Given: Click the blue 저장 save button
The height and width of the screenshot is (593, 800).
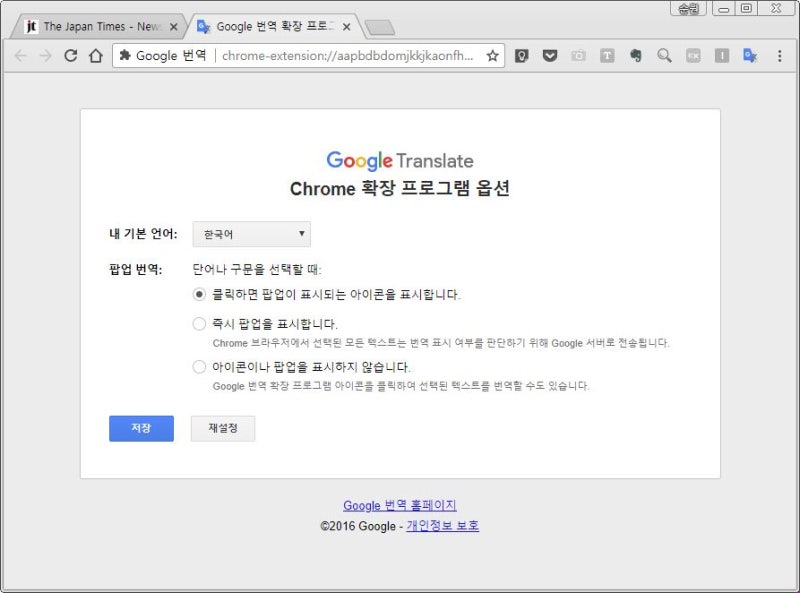Looking at the screenshot, I should pyautogui.click(x=141, y=428).
